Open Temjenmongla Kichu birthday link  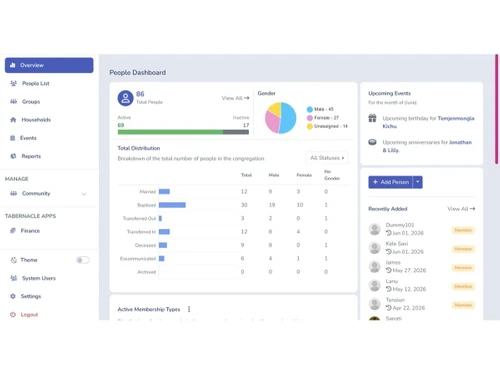click(x=428, y=122)
